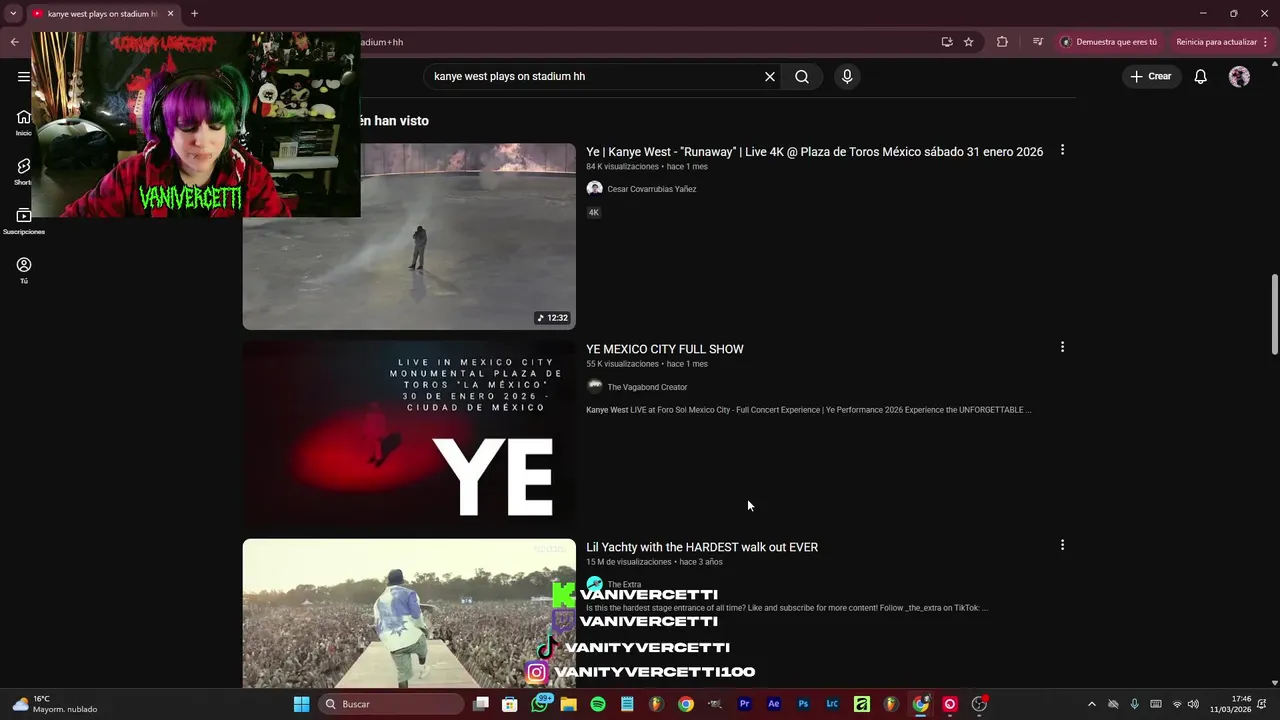Screen dimensions: 1280x720
Task: Open Ye Kanye West Runaway Live 4K title
Action: (x=814, y=152)
